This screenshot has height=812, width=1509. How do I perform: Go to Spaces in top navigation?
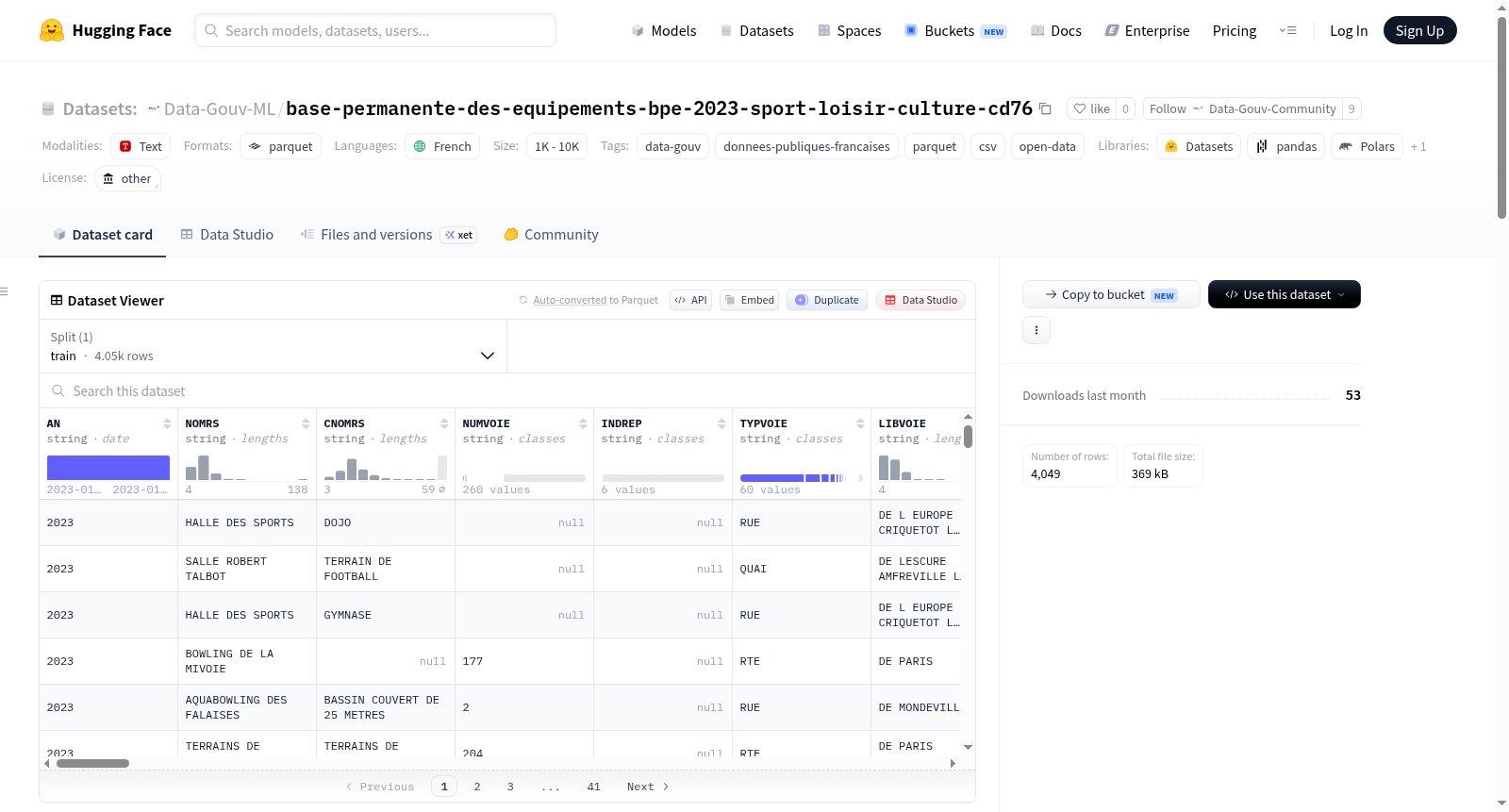click(x=849, y=30)
